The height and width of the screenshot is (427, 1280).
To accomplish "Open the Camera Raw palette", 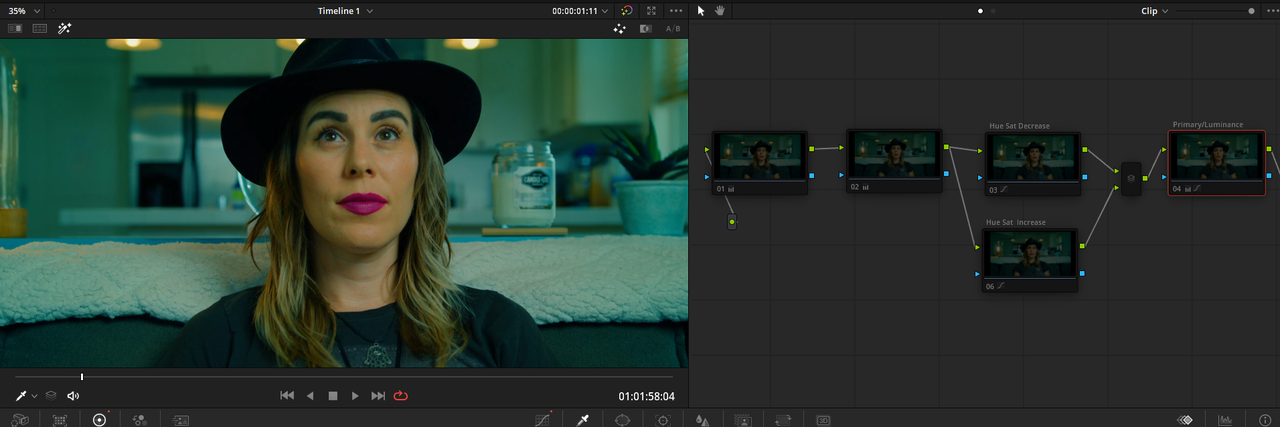I will coord(21,420).
